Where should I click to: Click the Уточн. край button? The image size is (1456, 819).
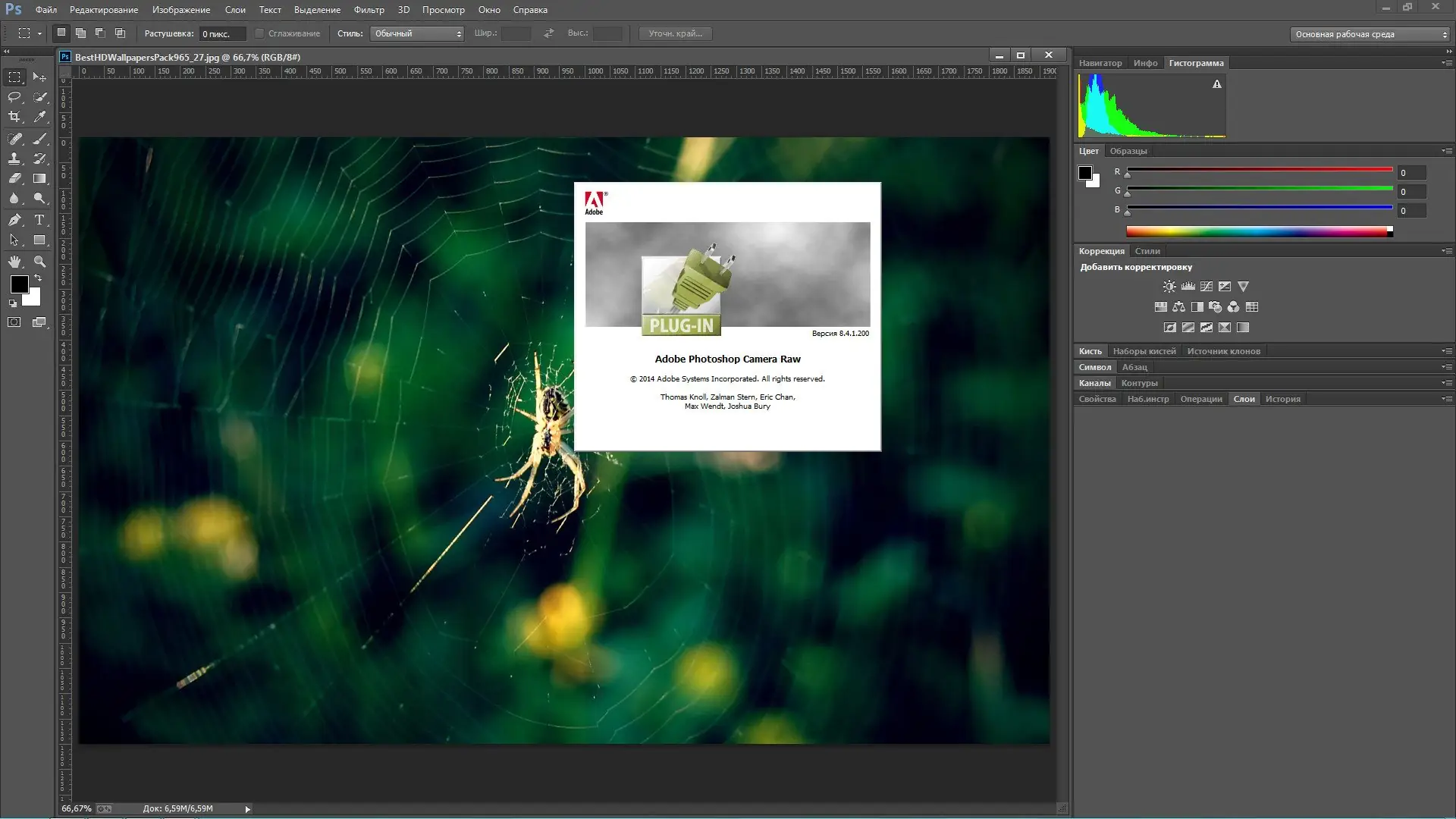pyautogui.click(x=675, y=33)
